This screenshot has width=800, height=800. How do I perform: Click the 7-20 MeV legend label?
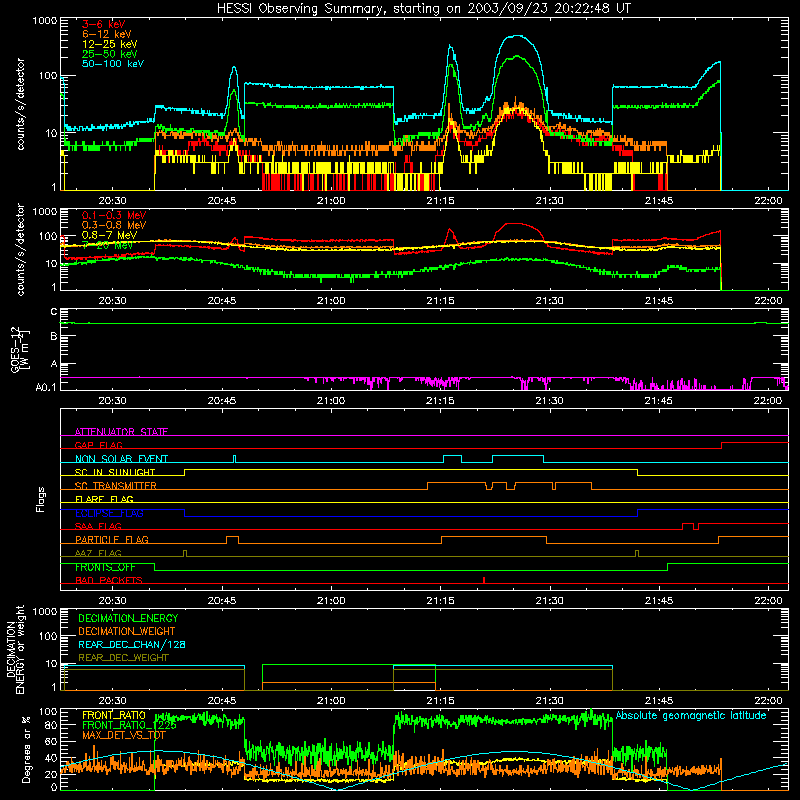pos(107,245)
